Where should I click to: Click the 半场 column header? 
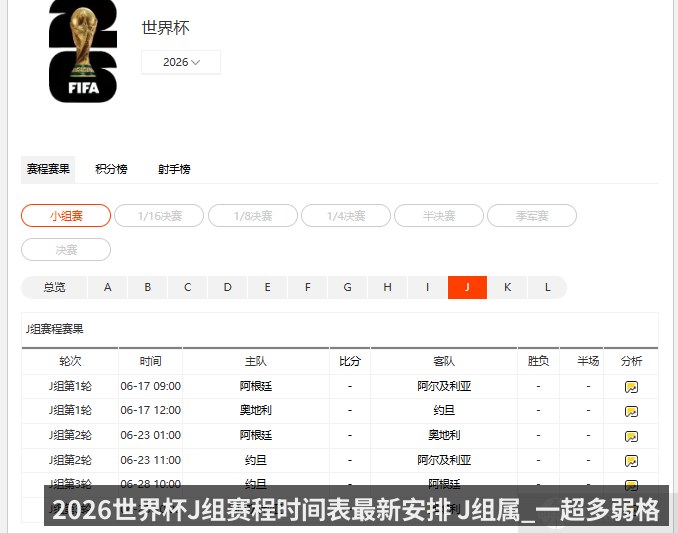pos(588,361)
